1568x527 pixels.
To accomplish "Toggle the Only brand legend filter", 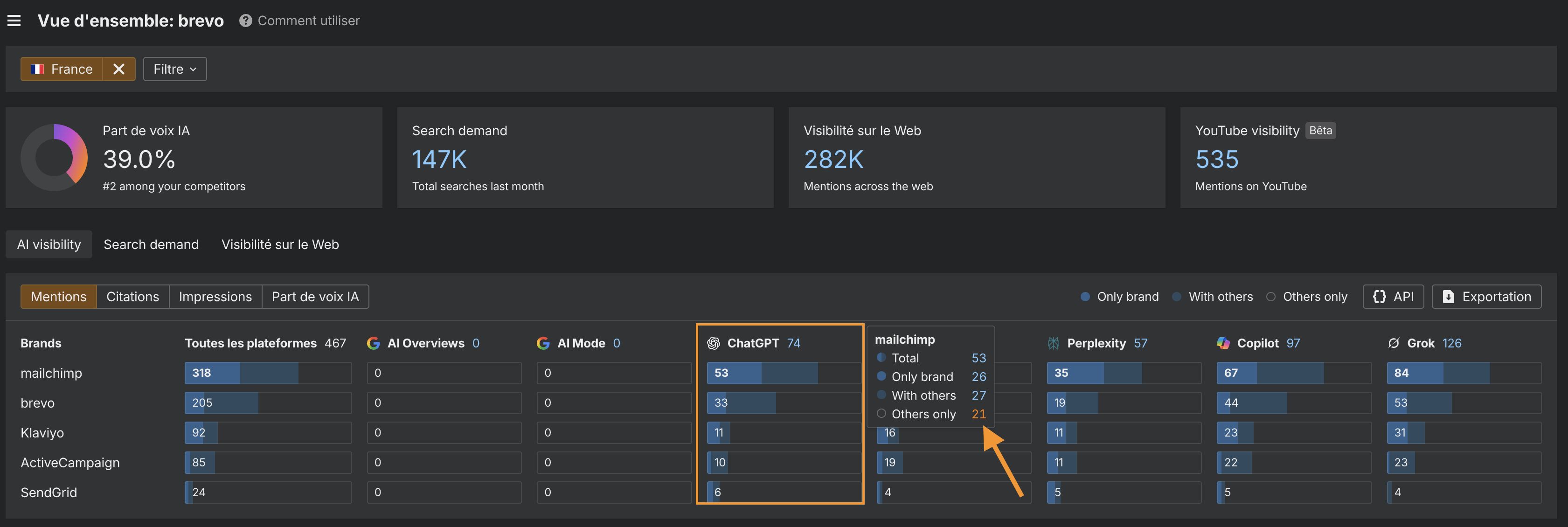I will point(1119,296).
